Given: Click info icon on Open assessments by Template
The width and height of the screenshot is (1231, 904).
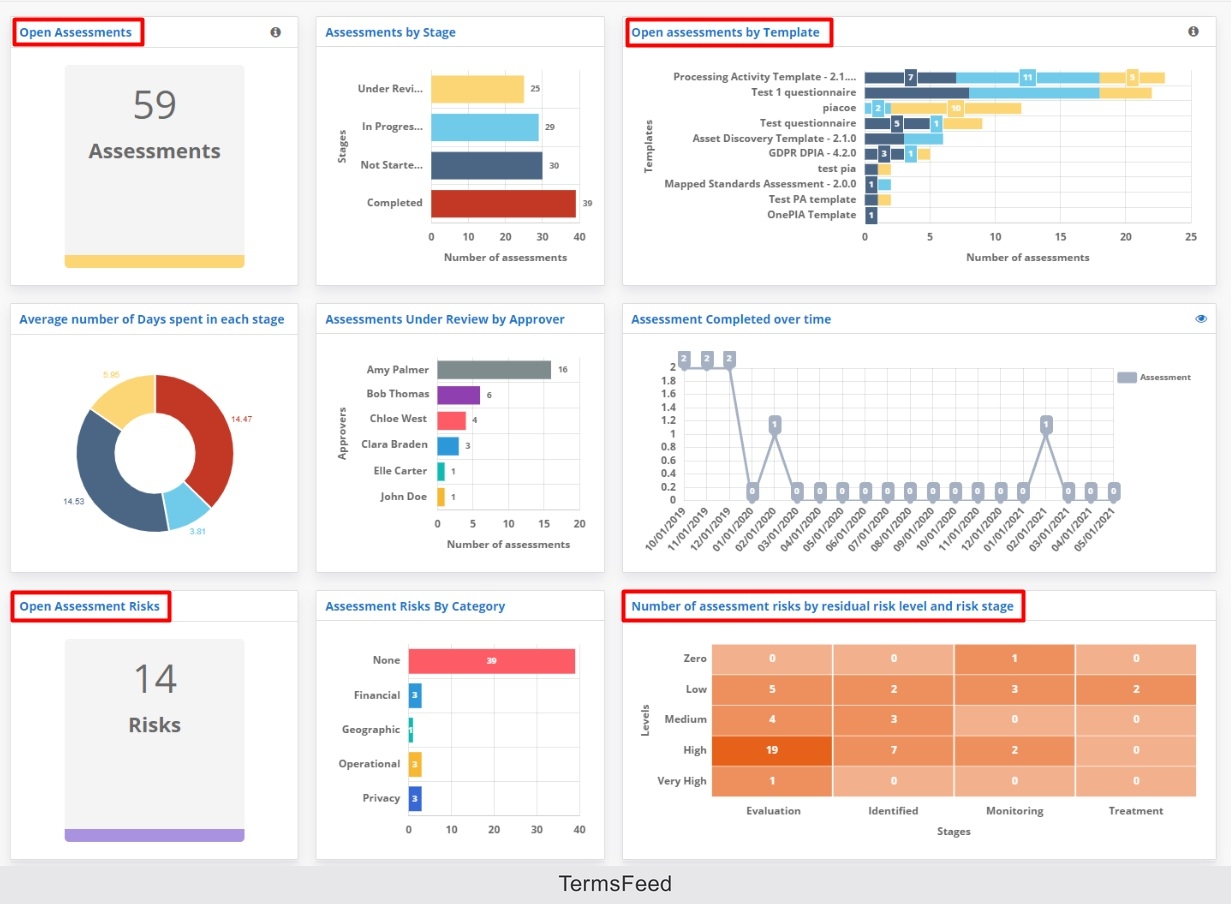Looking at the screenshot, I should 1193,32.
